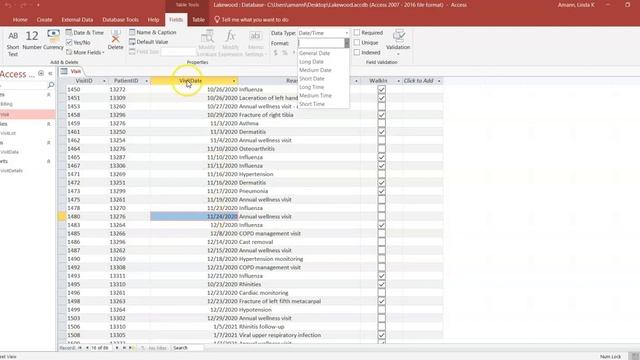640x360 pixels.
Task: Expand the More Fields menu
Action: coord(85,52)
